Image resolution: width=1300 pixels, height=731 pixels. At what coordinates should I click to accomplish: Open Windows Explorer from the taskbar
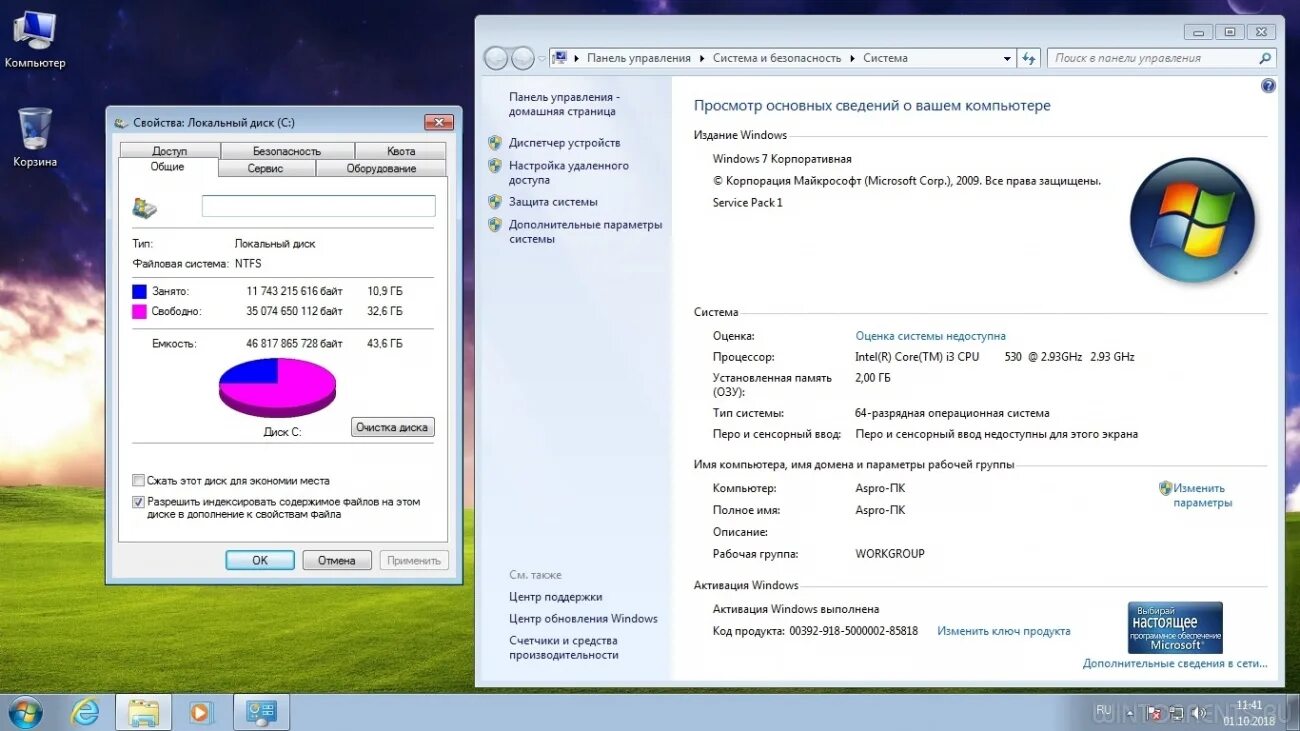143,712
